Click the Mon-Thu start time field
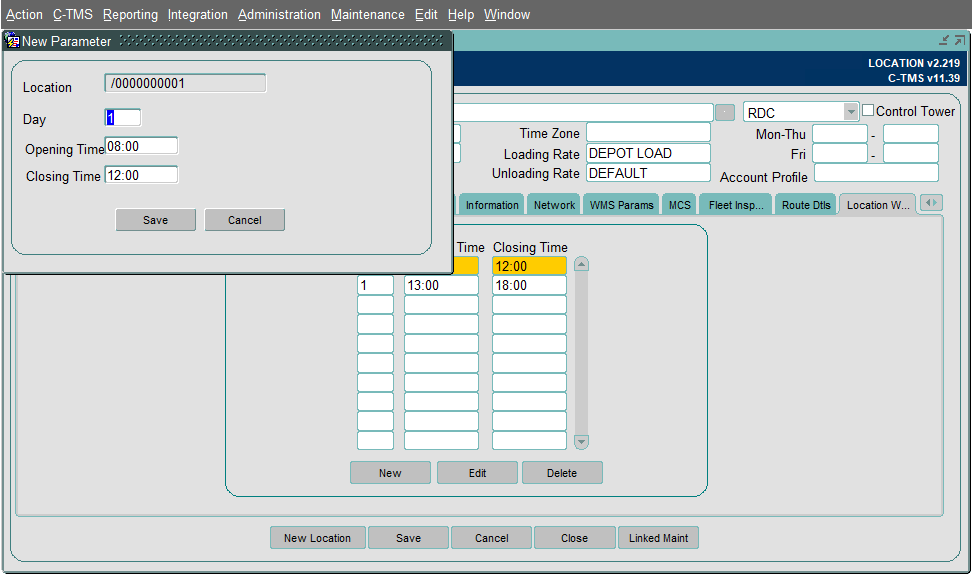This screenshot has height=576, width=972. tap(840, 133)
